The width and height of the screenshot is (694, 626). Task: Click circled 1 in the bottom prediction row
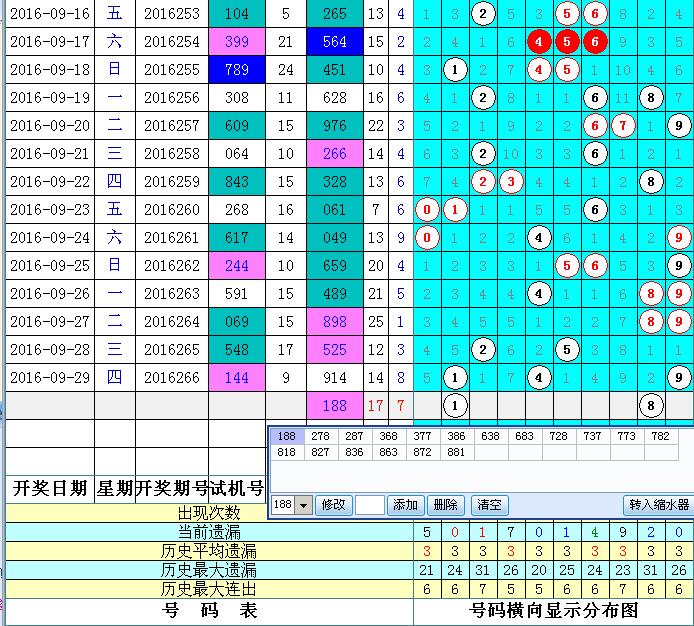pos(455,405)
